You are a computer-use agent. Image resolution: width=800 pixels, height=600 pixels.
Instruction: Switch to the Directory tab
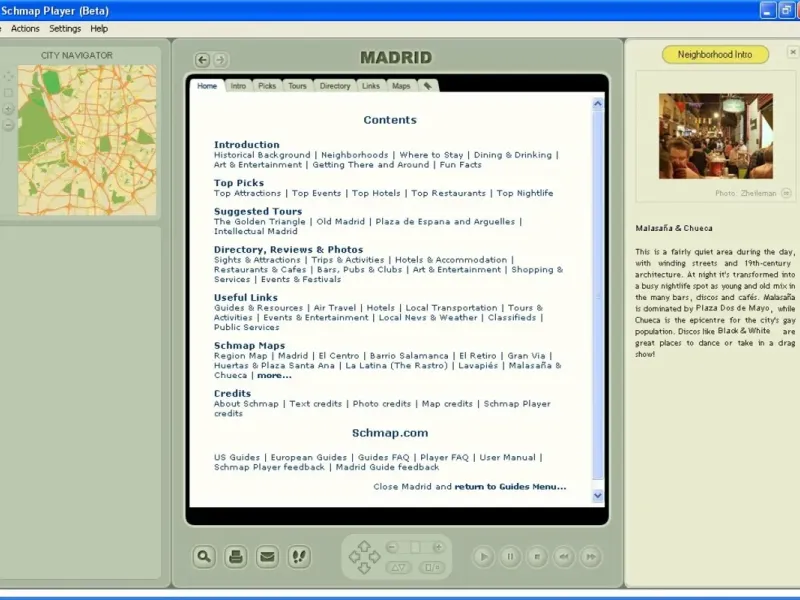335,86
